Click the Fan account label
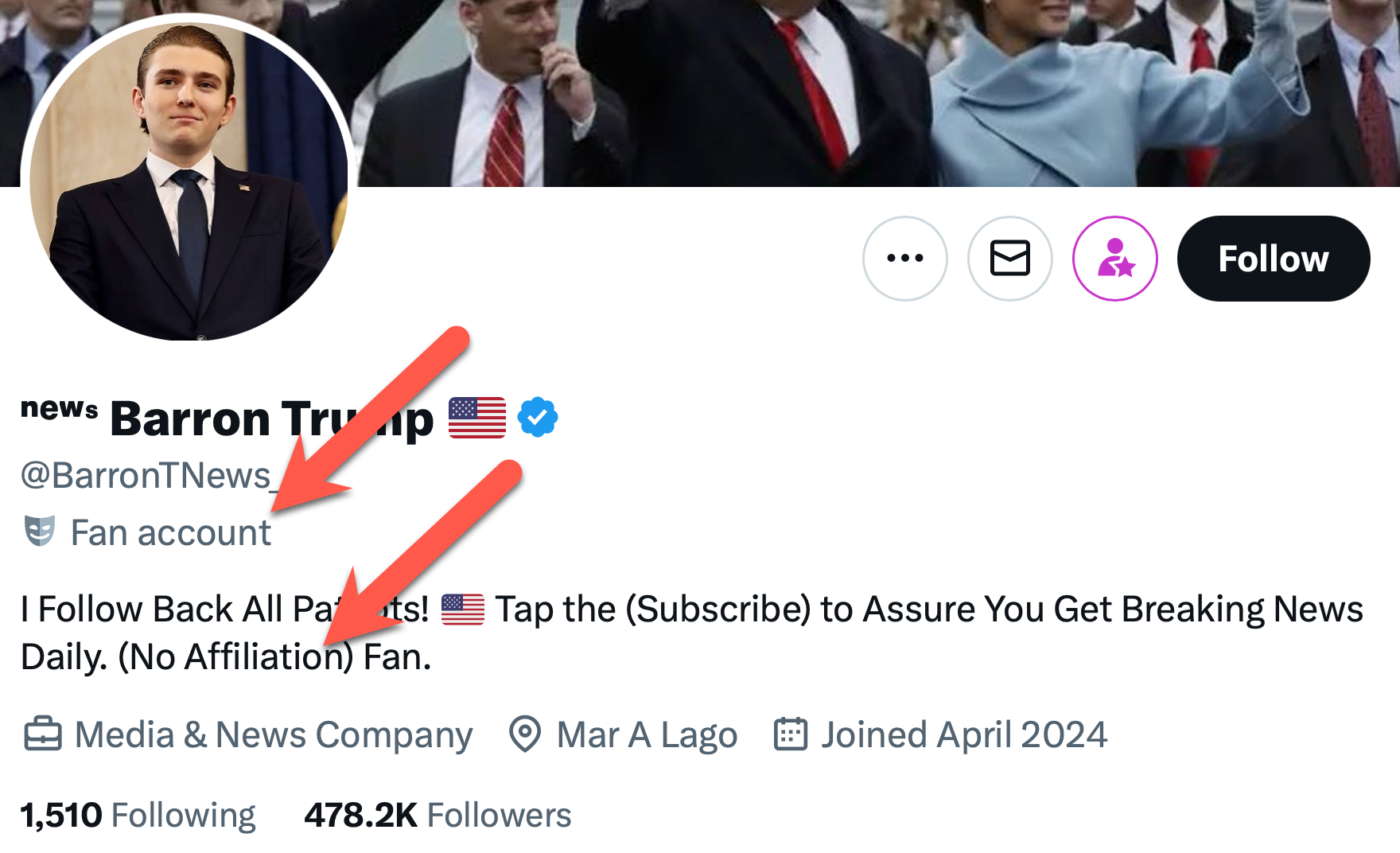Viewport: 1400px width, 853px height. [171, 533]
